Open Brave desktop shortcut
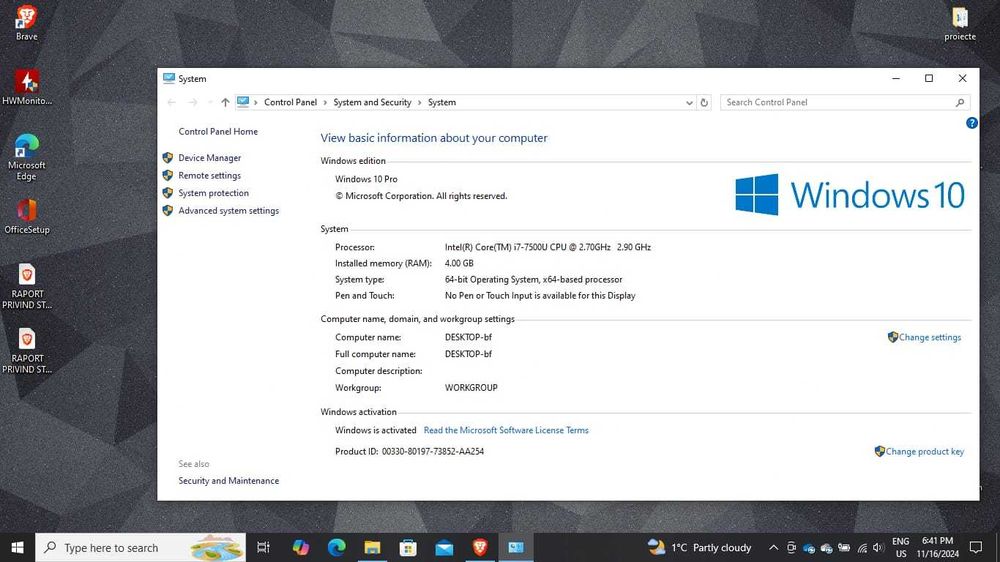1000x562 pixels. (26, 23)
